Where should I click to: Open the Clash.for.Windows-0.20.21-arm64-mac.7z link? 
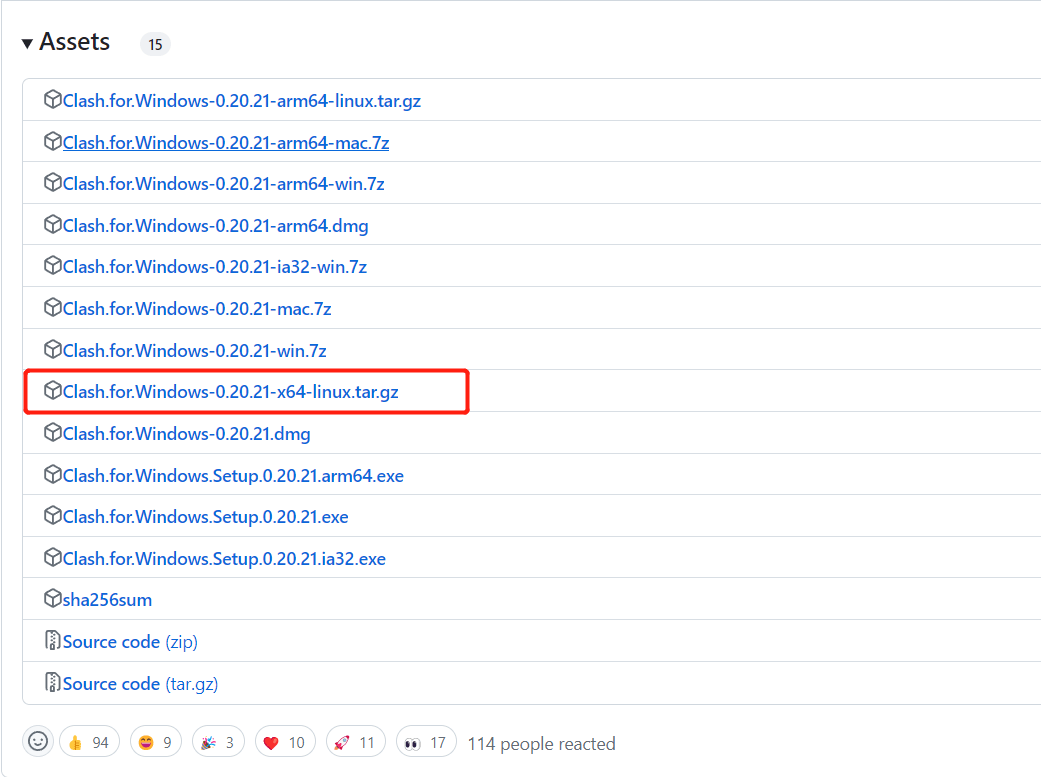click(x=226, y=143)
